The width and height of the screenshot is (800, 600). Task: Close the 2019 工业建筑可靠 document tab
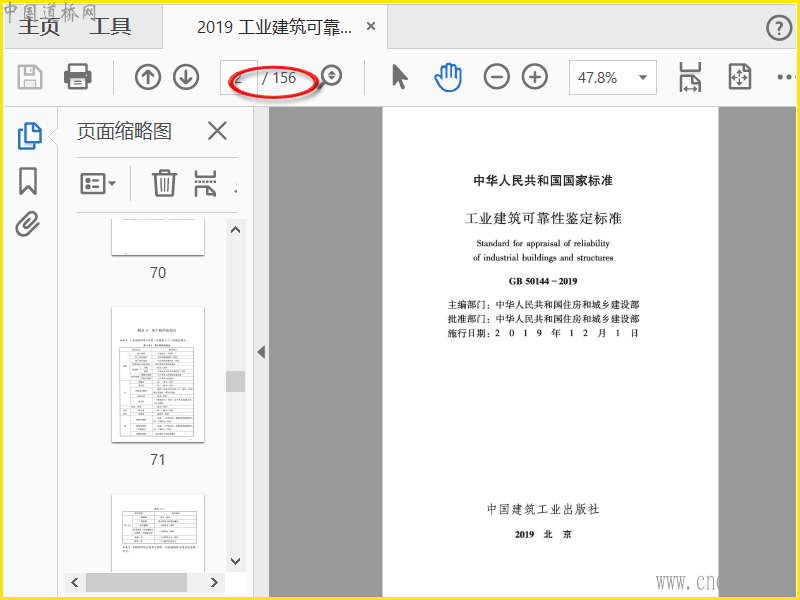371,26
